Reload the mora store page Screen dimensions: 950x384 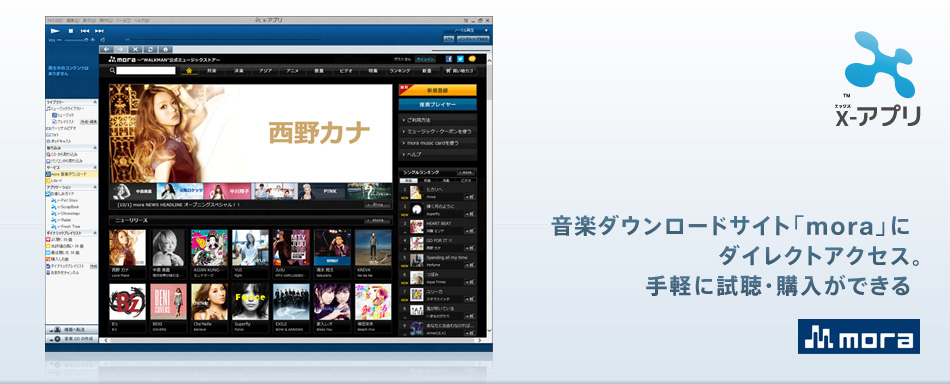pyautogui.click(x=150, y=49)
